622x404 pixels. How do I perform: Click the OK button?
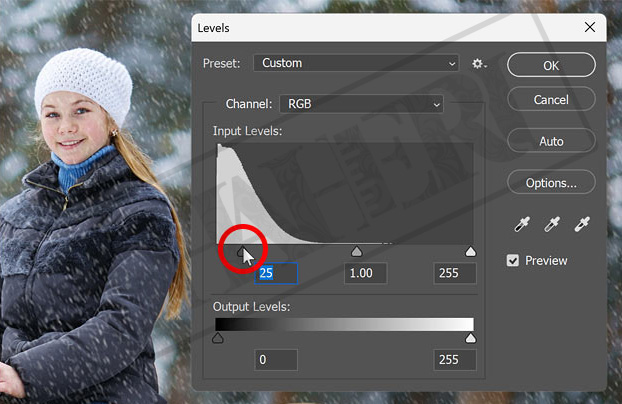click(551, 65)
